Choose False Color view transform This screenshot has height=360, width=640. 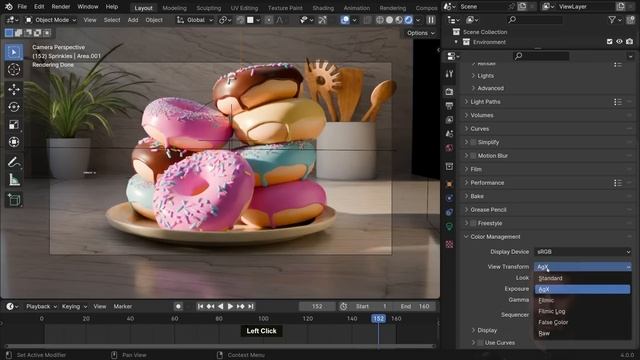point(582,322)
